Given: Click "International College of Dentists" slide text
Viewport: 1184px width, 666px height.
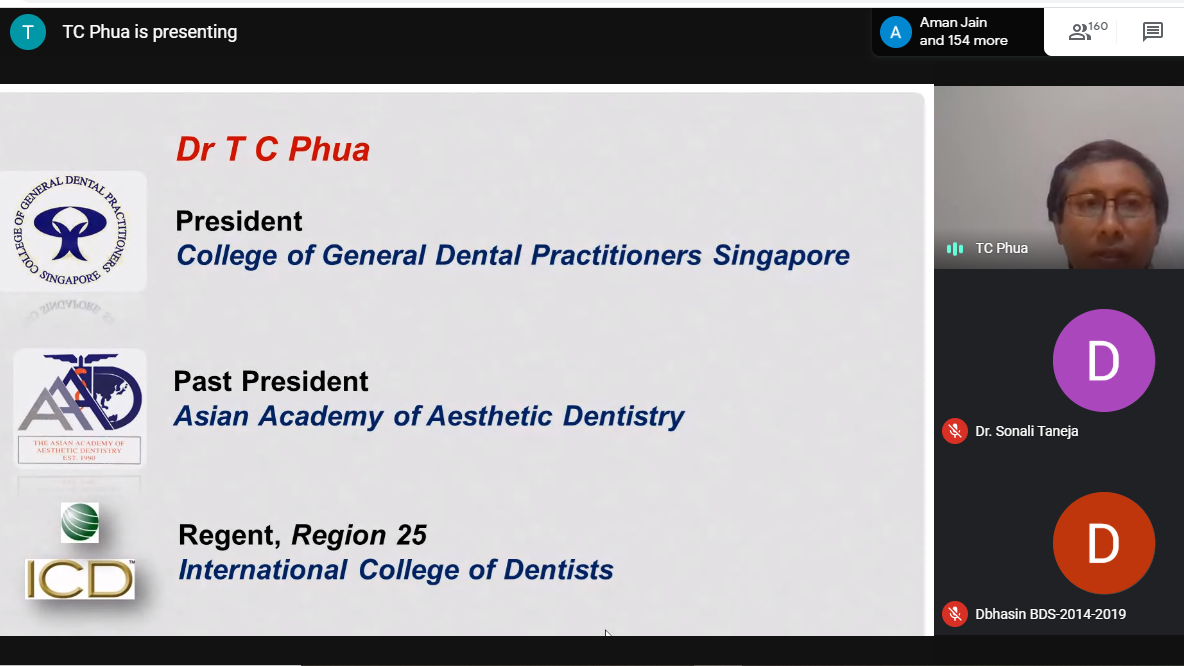Looking at the screenshot, I should pyautogui.click(x=396, y=570).
